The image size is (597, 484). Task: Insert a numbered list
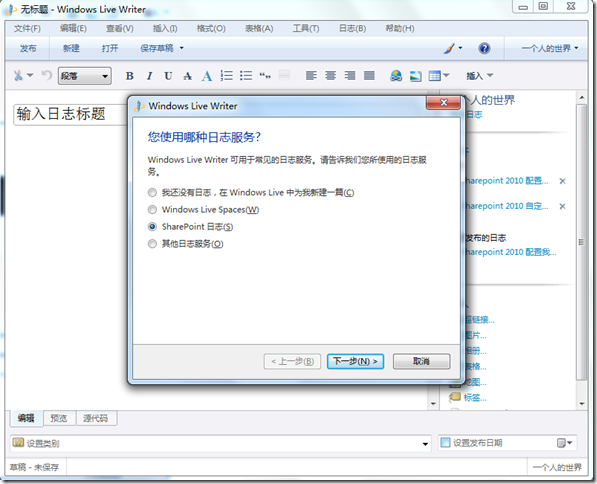tap(227, 75)
